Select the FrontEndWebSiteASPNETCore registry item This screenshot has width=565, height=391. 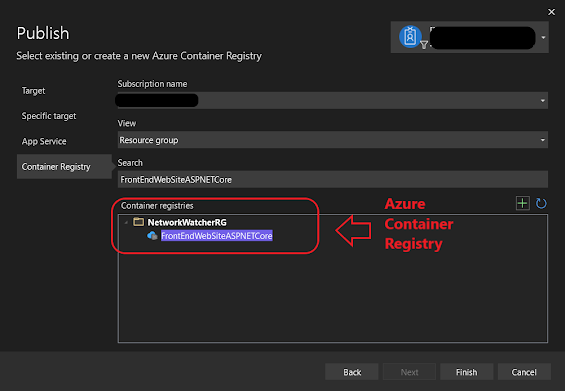(217, 236)
